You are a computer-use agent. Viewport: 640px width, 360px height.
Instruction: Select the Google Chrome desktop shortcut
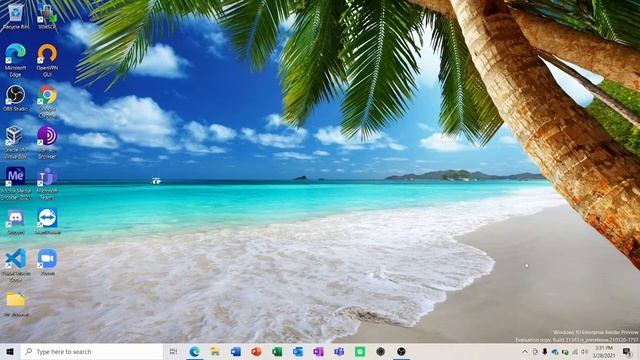click(47, 102)
